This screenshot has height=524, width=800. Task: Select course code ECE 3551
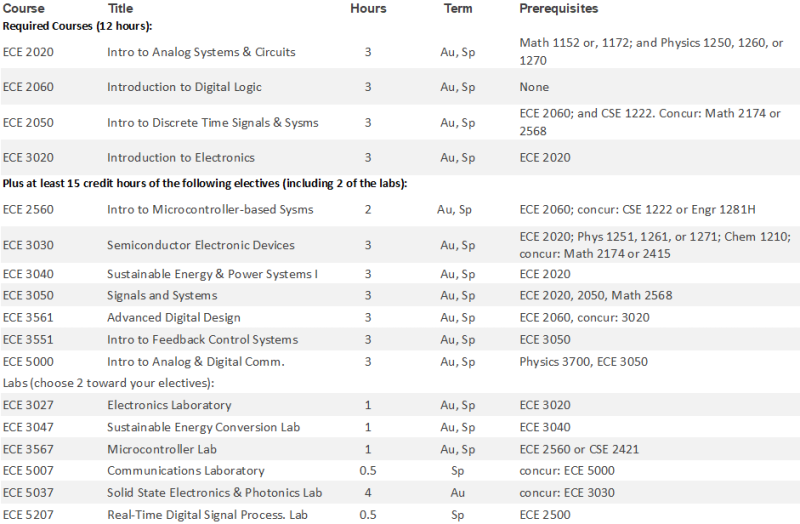[x=28, y=340]
